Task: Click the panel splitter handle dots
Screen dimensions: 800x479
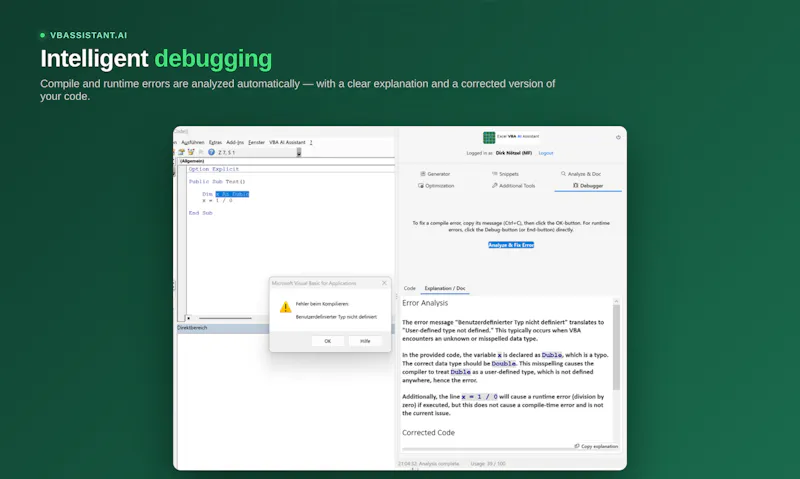Action: (396, 296)
